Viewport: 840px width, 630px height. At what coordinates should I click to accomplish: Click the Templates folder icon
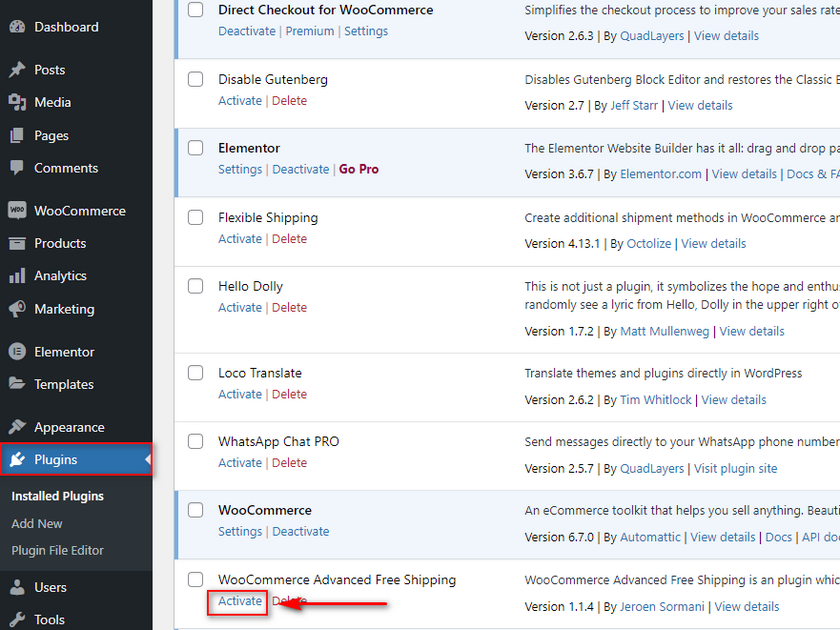[x=17, y=384]
